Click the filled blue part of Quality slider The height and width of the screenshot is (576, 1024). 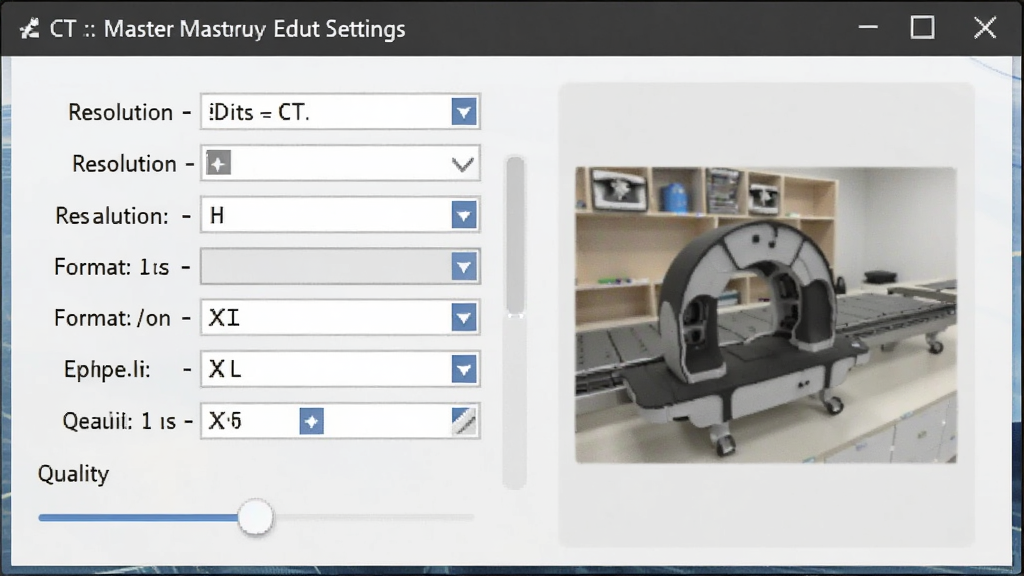pos(138,517)
